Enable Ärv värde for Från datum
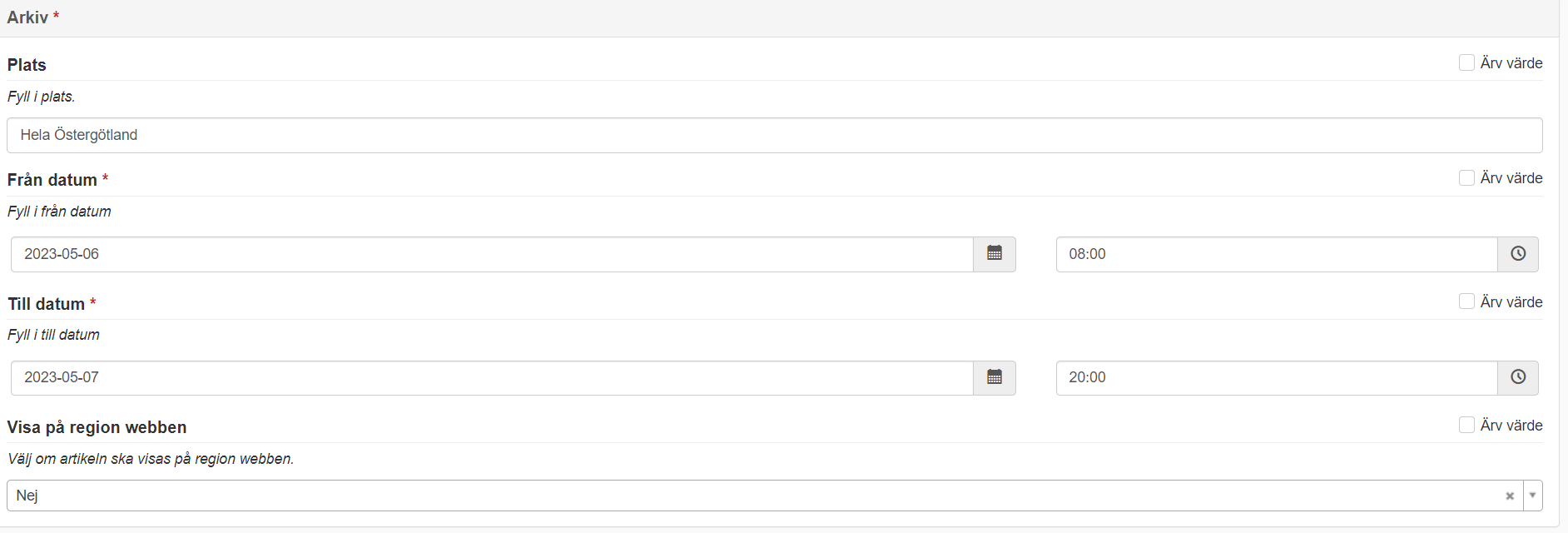This screenshot has width=1568, height=533. (x=1466, y=177)
